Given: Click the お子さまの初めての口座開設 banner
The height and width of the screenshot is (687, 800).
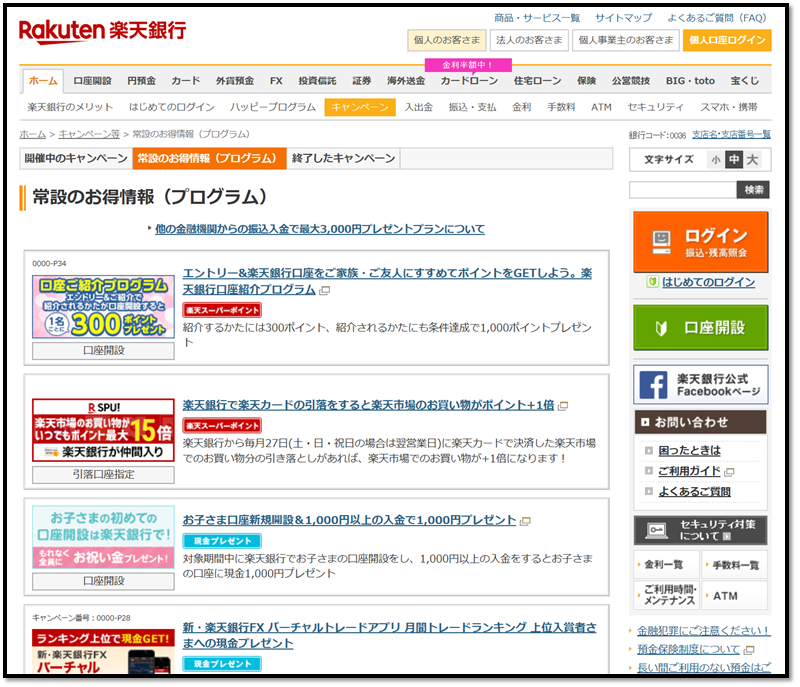Looking at the screenshot, I should tap(103, 537).
